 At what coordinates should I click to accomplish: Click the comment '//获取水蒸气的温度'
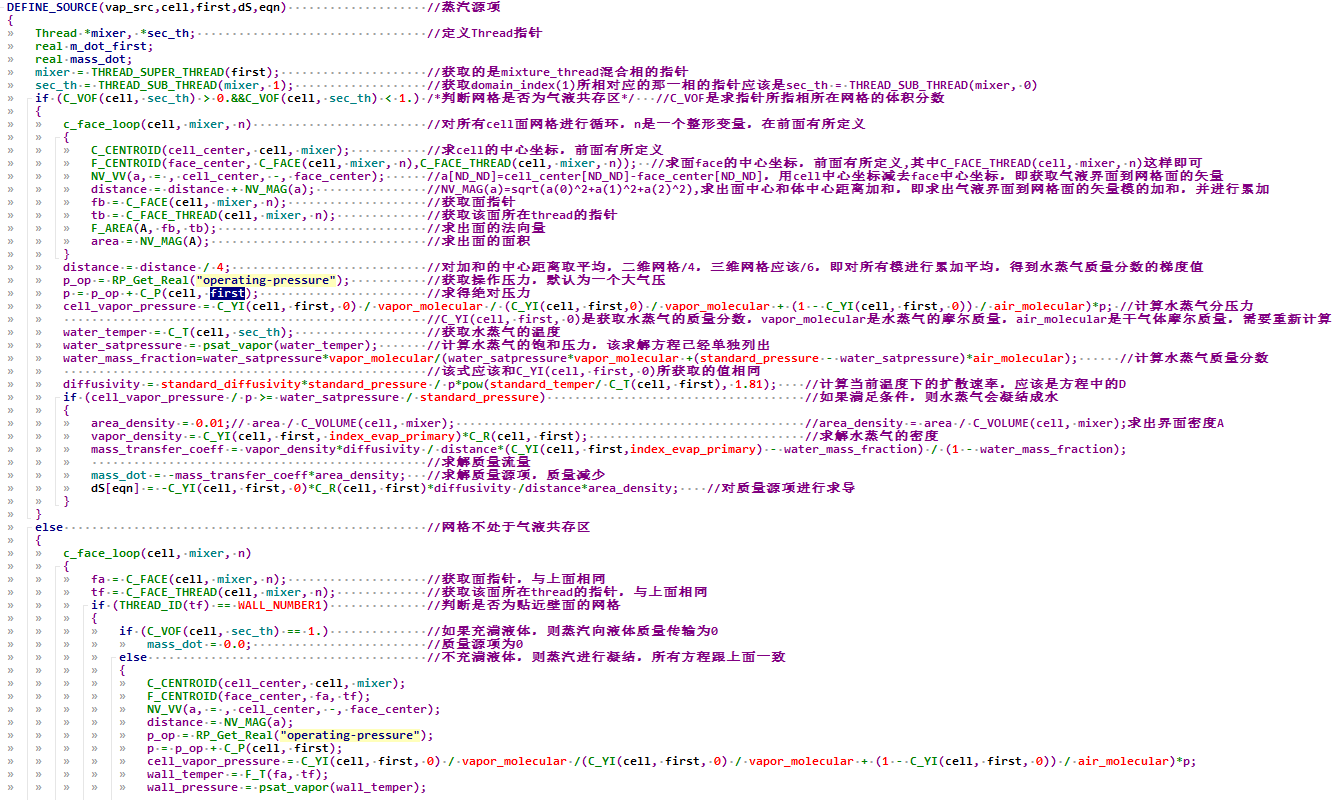tap(493, 332)
